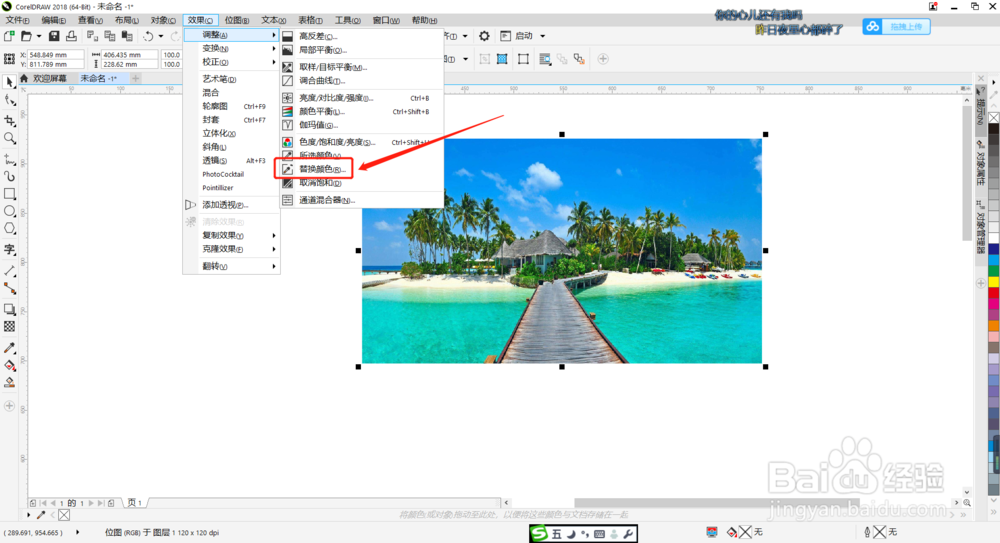Expand the 克隆效果 submenu
Image resolution: width=1000 pixels, height=543 pixels.
pyautogui.click(x=232, y=249)
